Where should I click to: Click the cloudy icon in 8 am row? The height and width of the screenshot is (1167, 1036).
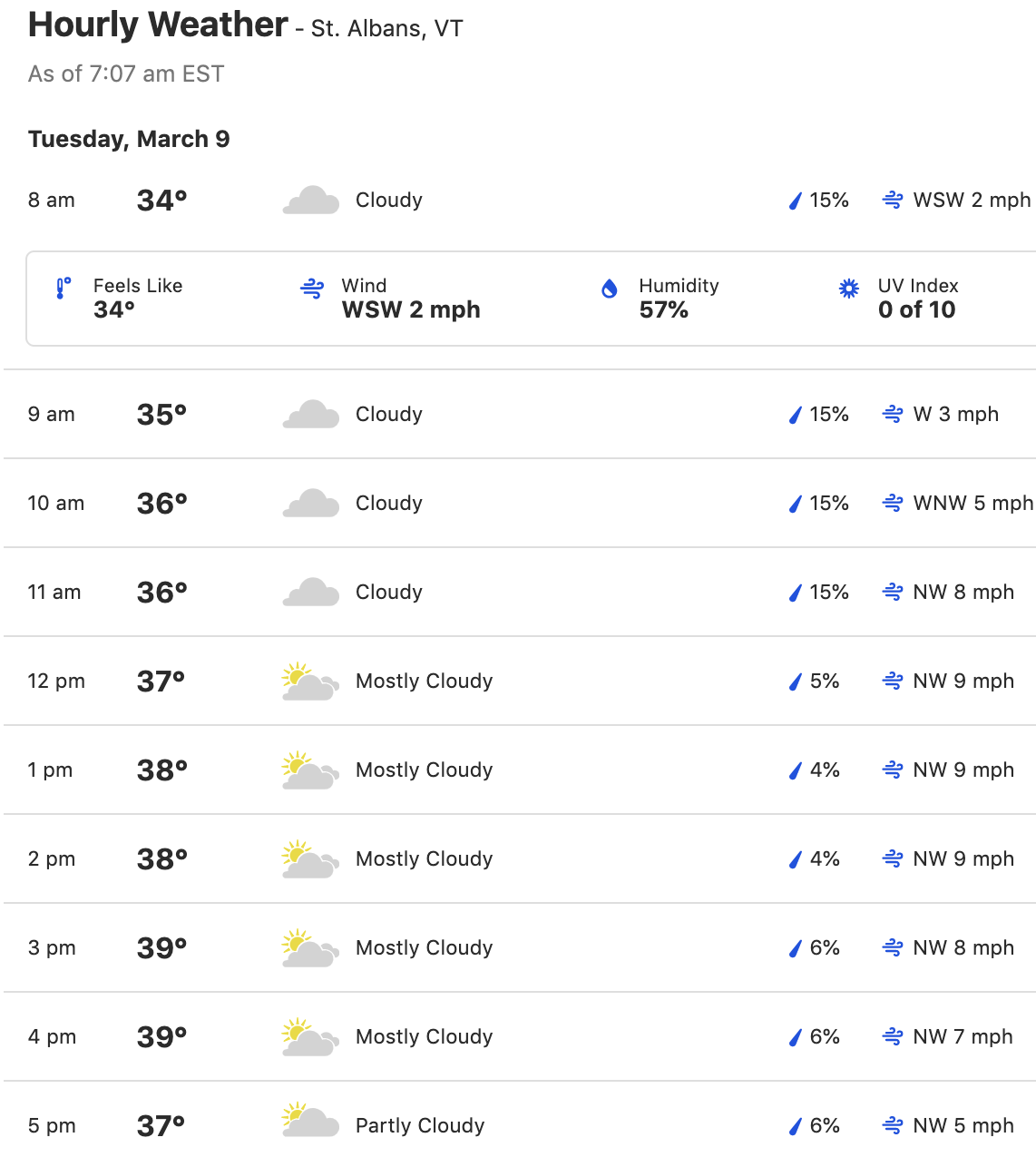311,201
